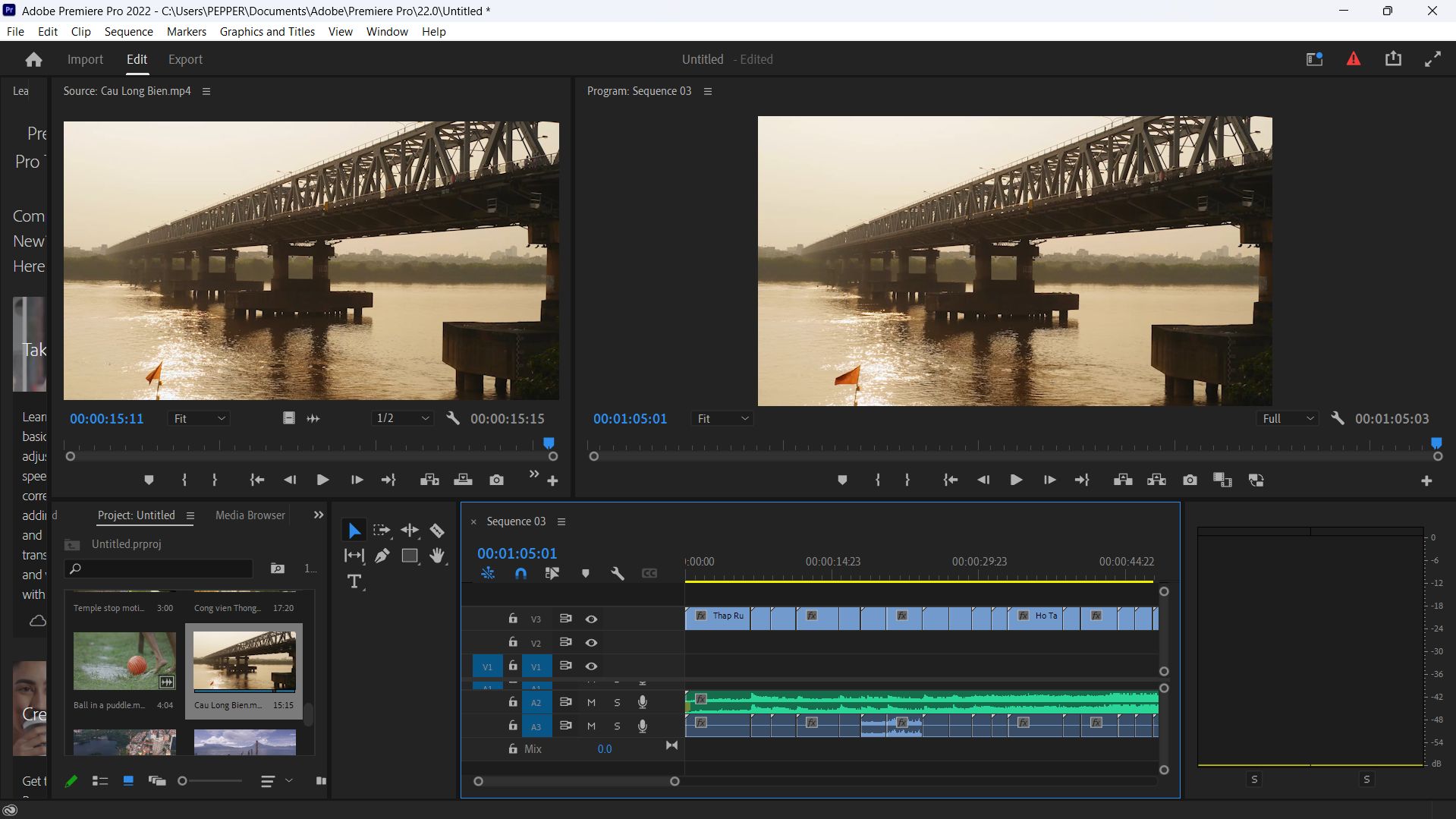The height and width of the screenshot is (819, 1456).
Task: Solo audio track A3
Action: tap(617, 726)
